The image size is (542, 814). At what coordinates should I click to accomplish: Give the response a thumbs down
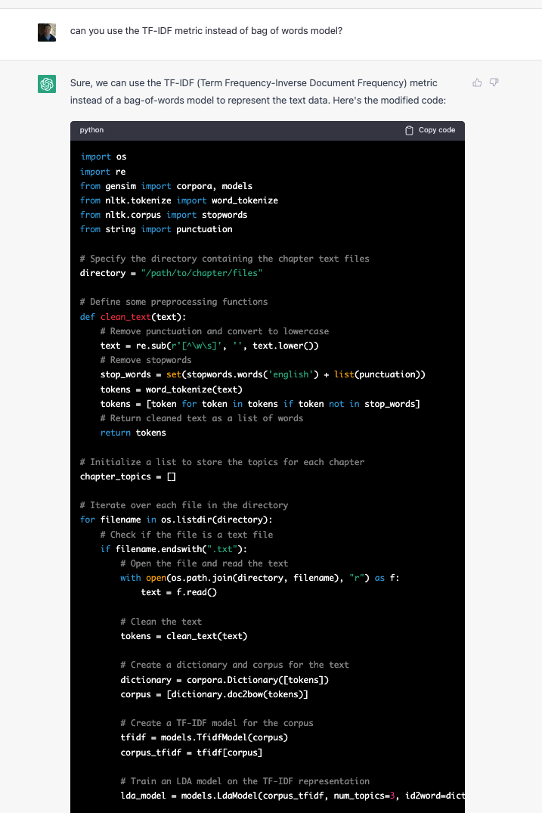tap(494, 83)
